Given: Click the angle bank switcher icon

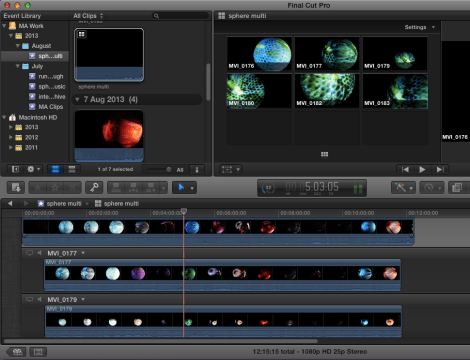Looking at the screenshot, I should coord(324,154).
